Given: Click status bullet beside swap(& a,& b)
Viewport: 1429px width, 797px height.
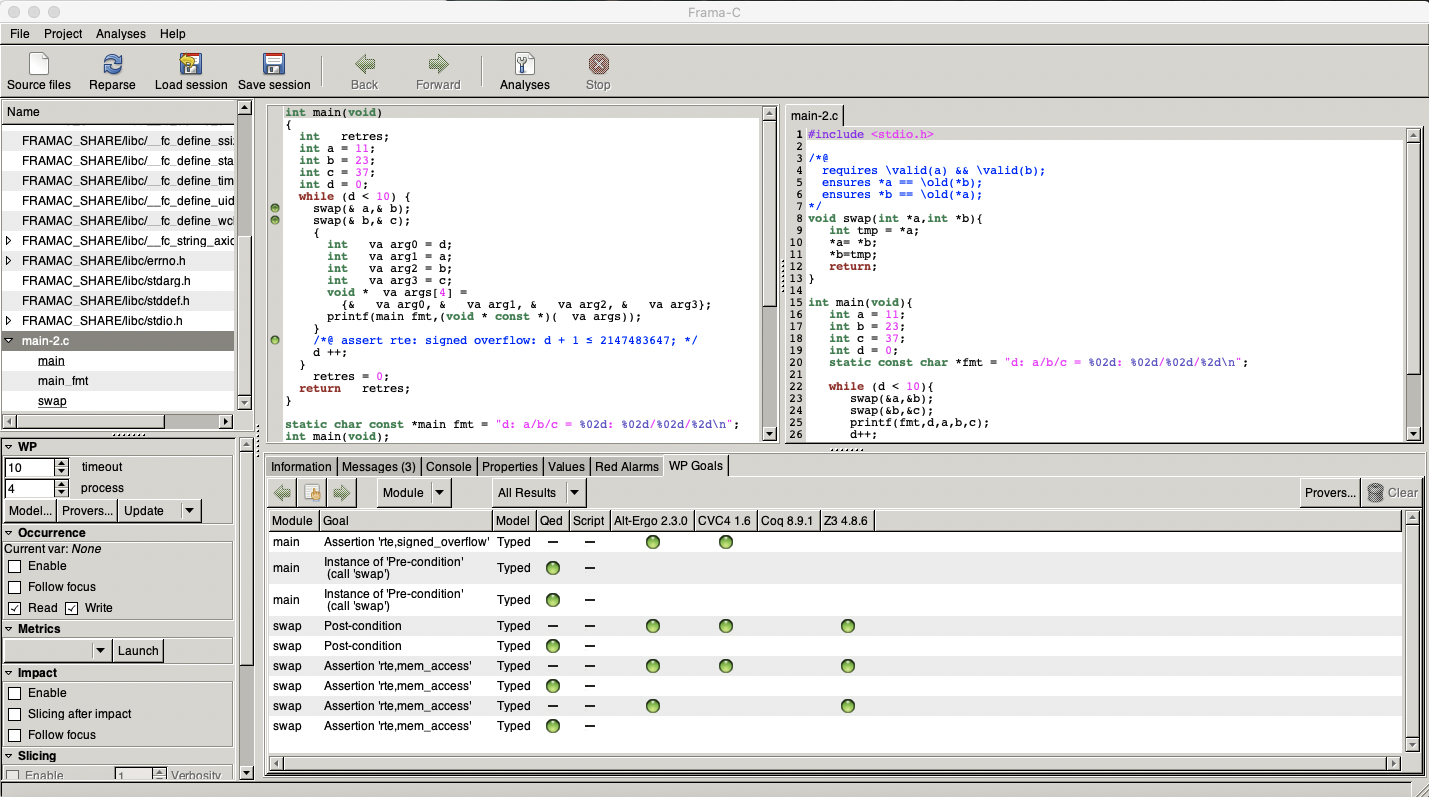Looking at the screenshot, I should 275,208.
